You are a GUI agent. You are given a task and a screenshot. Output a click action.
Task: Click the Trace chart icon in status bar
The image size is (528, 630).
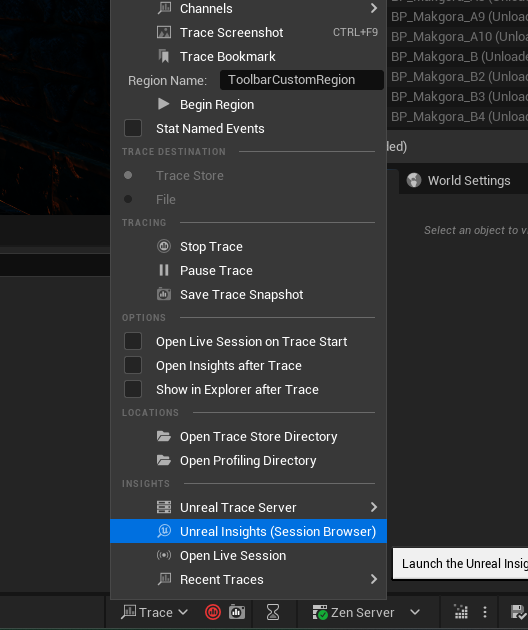click(x=129, y=612)
